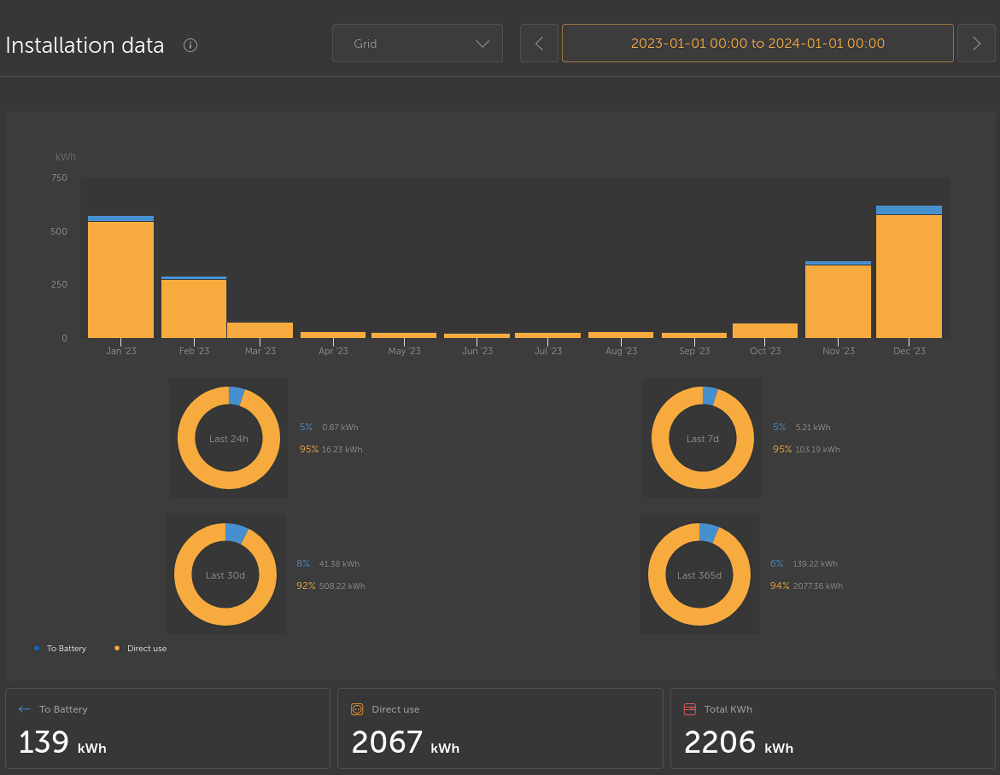Toggle the To Battery legend series
This screenshot has height=775, width=1000.
[x=61, y=648]
